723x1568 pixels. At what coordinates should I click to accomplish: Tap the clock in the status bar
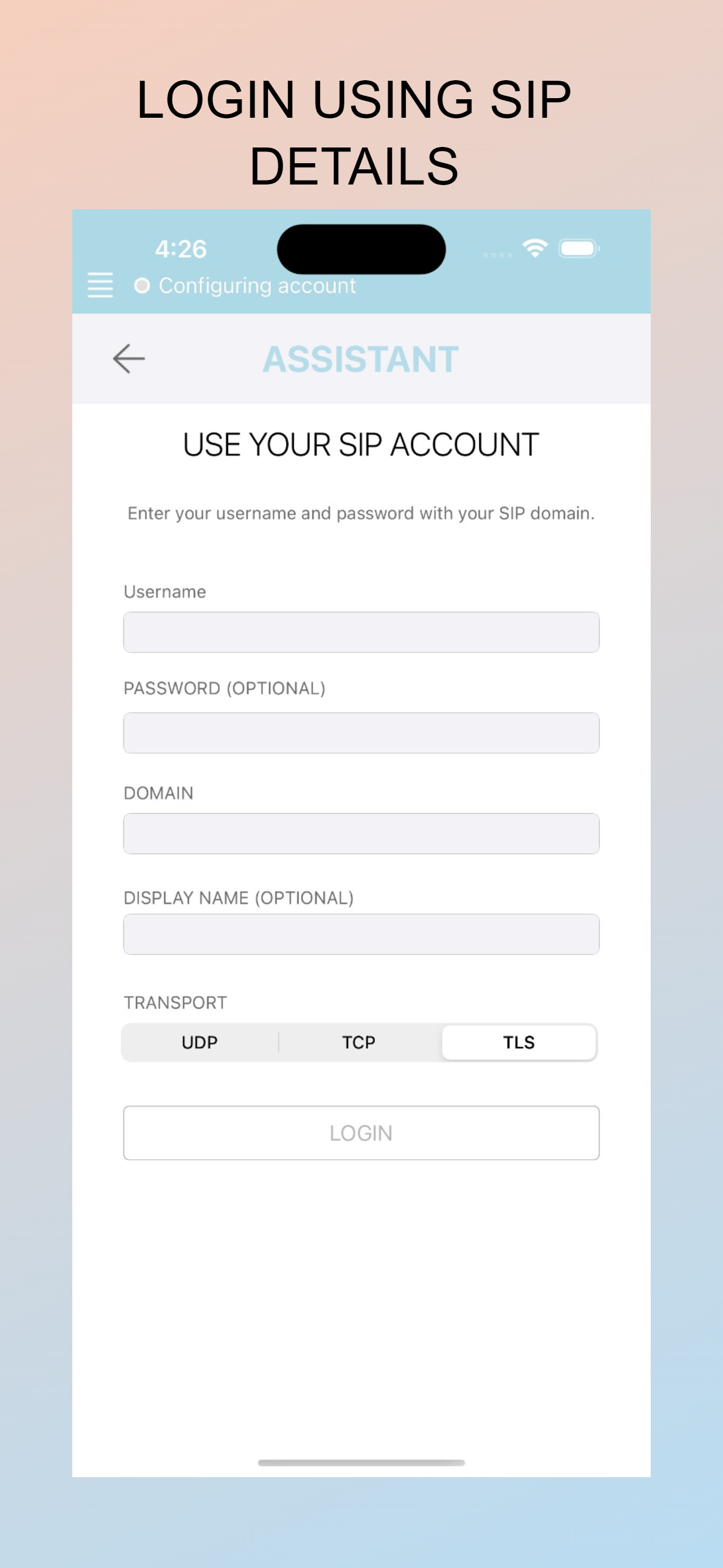coord(180,248)
